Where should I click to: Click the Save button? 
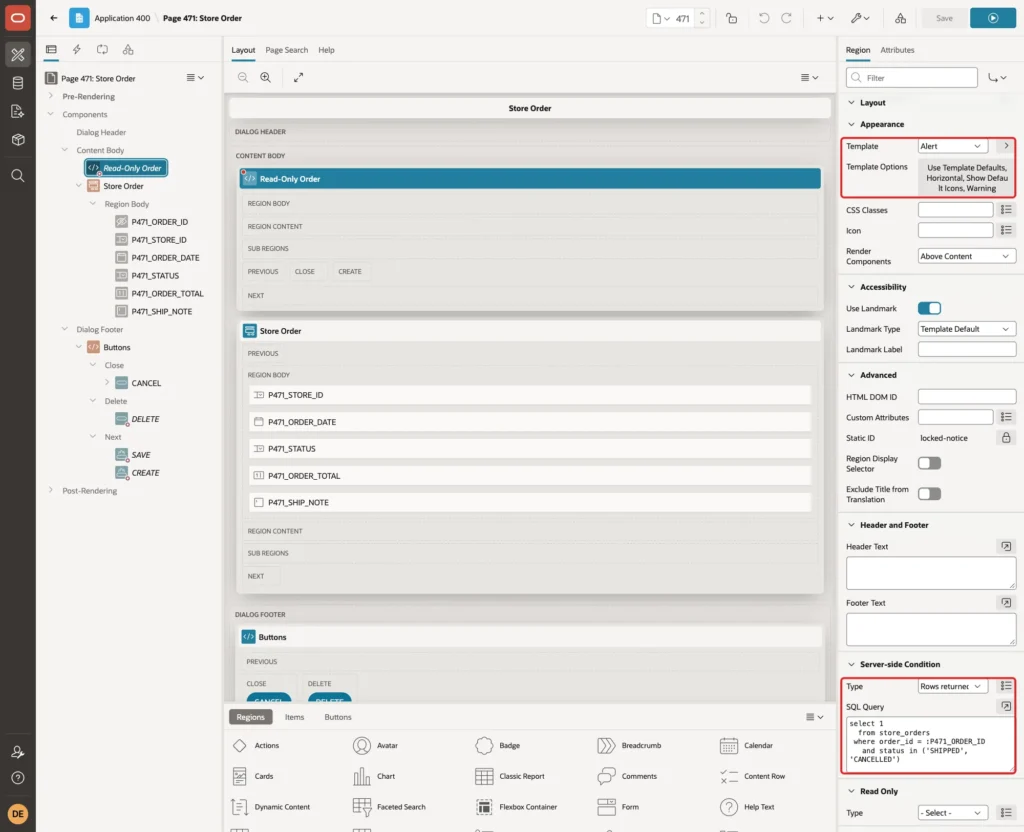[x=944, y=18]
